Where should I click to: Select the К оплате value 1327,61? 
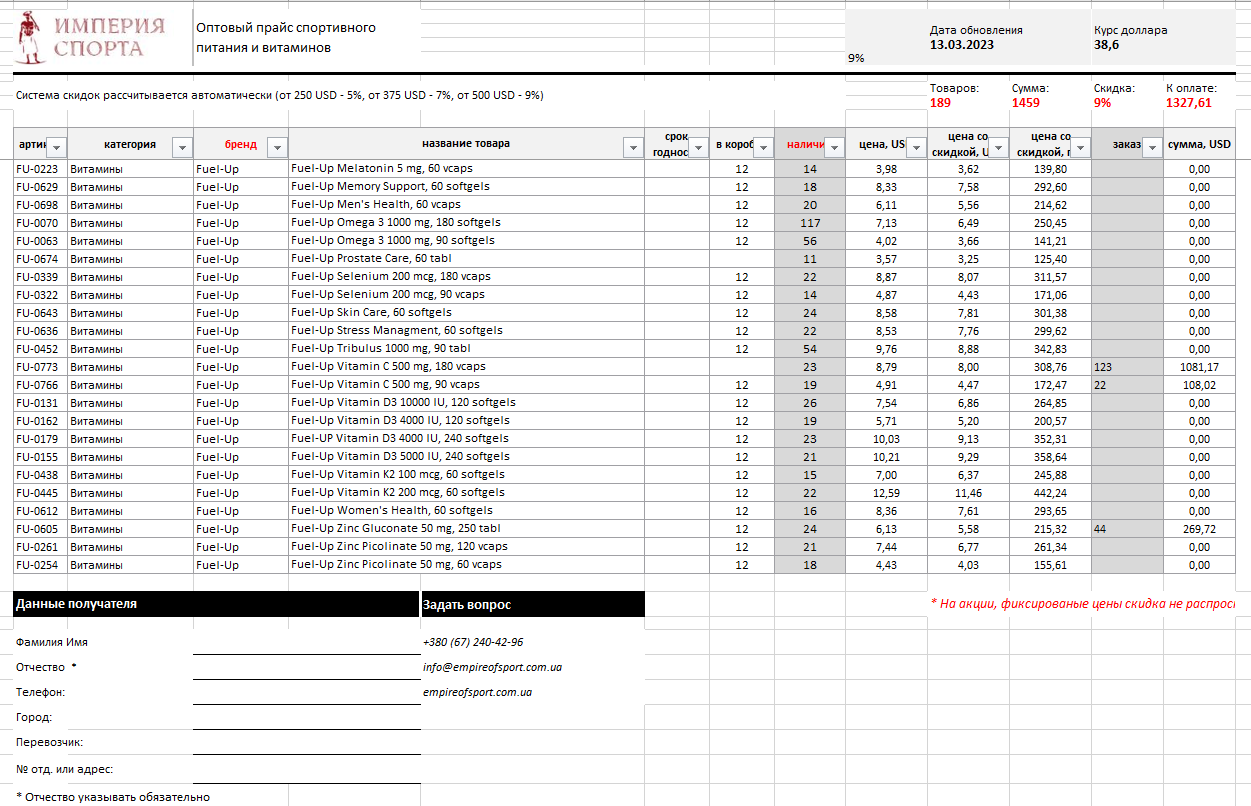(x=1189, y=103)
